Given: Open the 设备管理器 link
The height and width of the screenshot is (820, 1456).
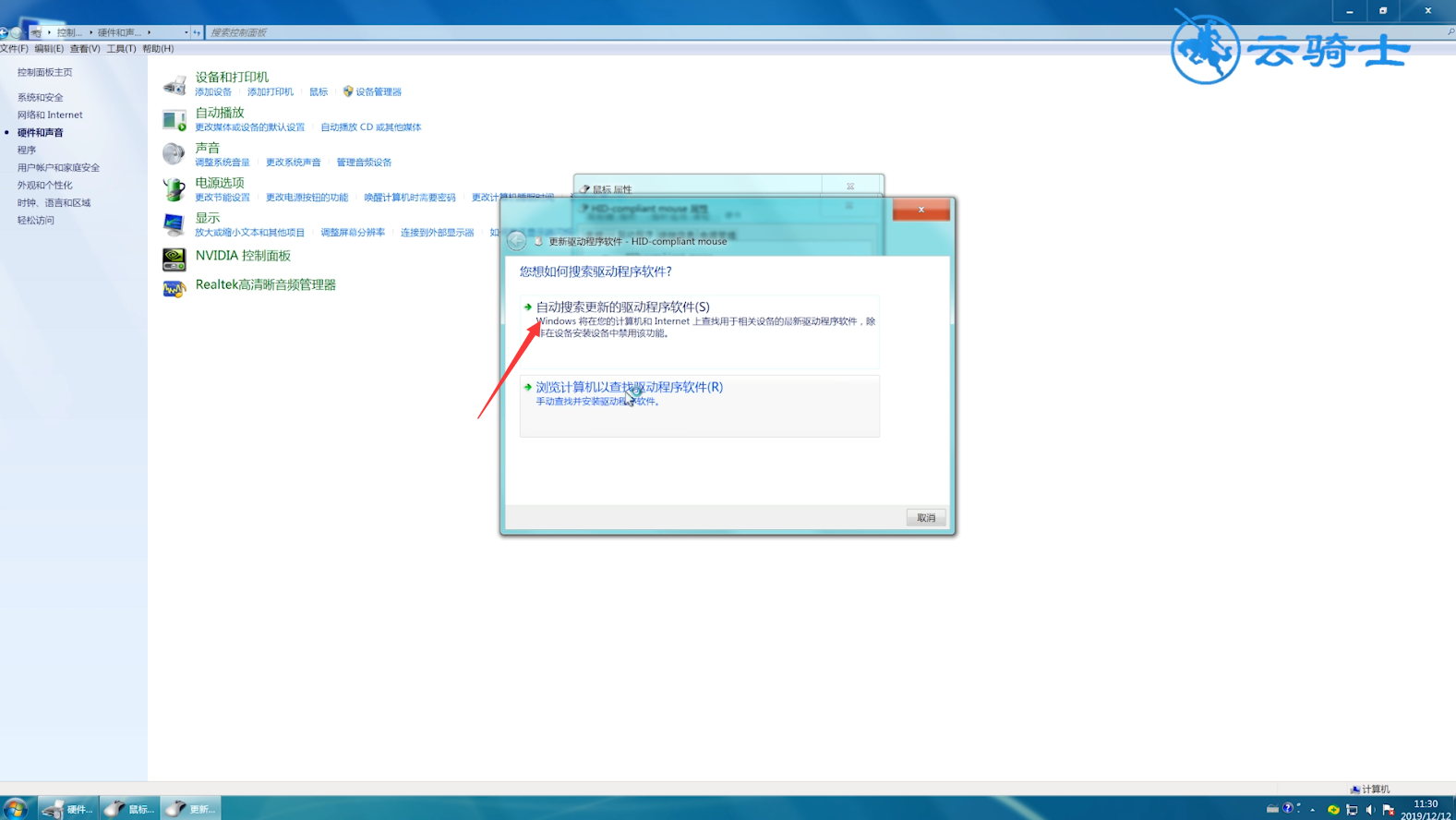Looking at the screenshot, I should [379, 91].
